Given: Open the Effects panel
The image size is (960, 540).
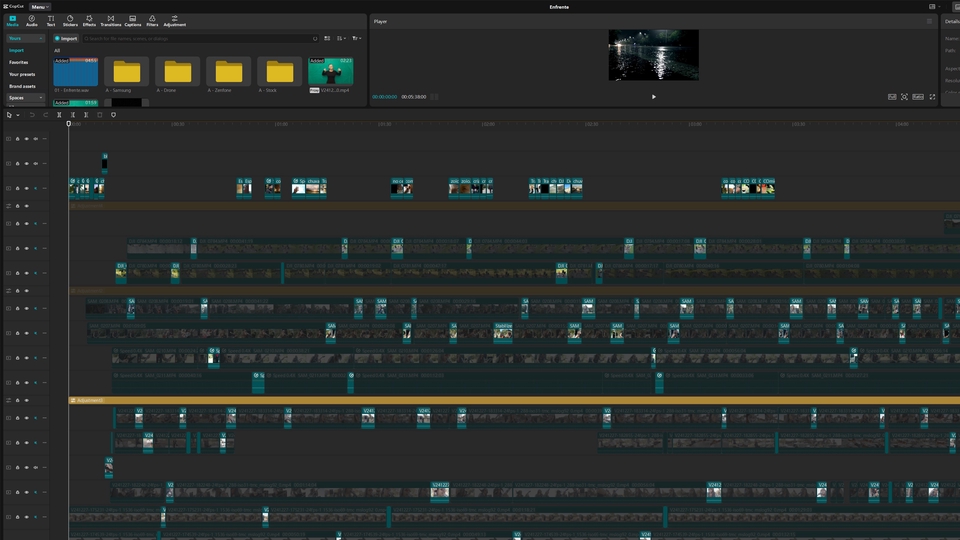Looking at the screenshot, I should click(89, 20).
